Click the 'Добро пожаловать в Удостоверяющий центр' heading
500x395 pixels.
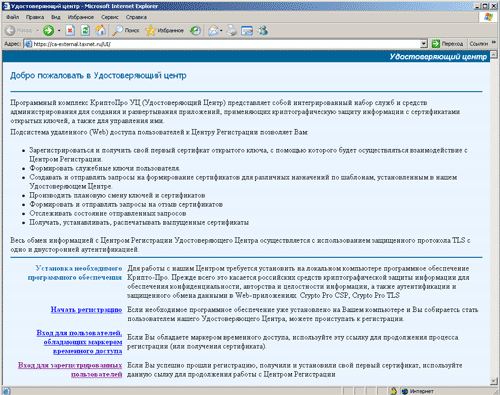point(98,76)
